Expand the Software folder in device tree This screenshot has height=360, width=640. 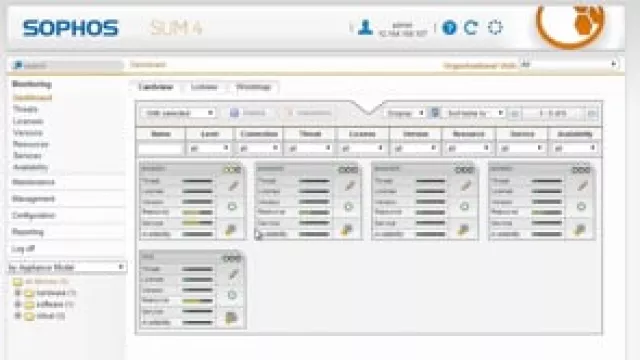[x=18, y=304]
